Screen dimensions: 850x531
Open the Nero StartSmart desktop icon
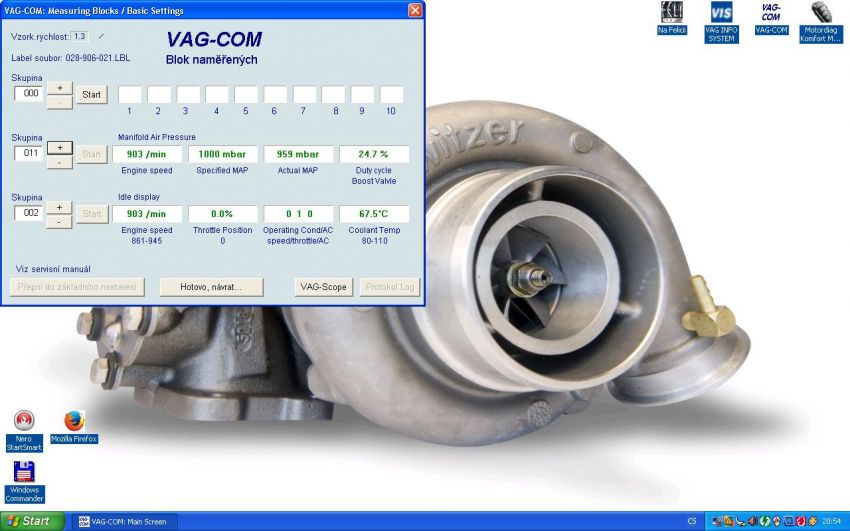coord(24,431)
